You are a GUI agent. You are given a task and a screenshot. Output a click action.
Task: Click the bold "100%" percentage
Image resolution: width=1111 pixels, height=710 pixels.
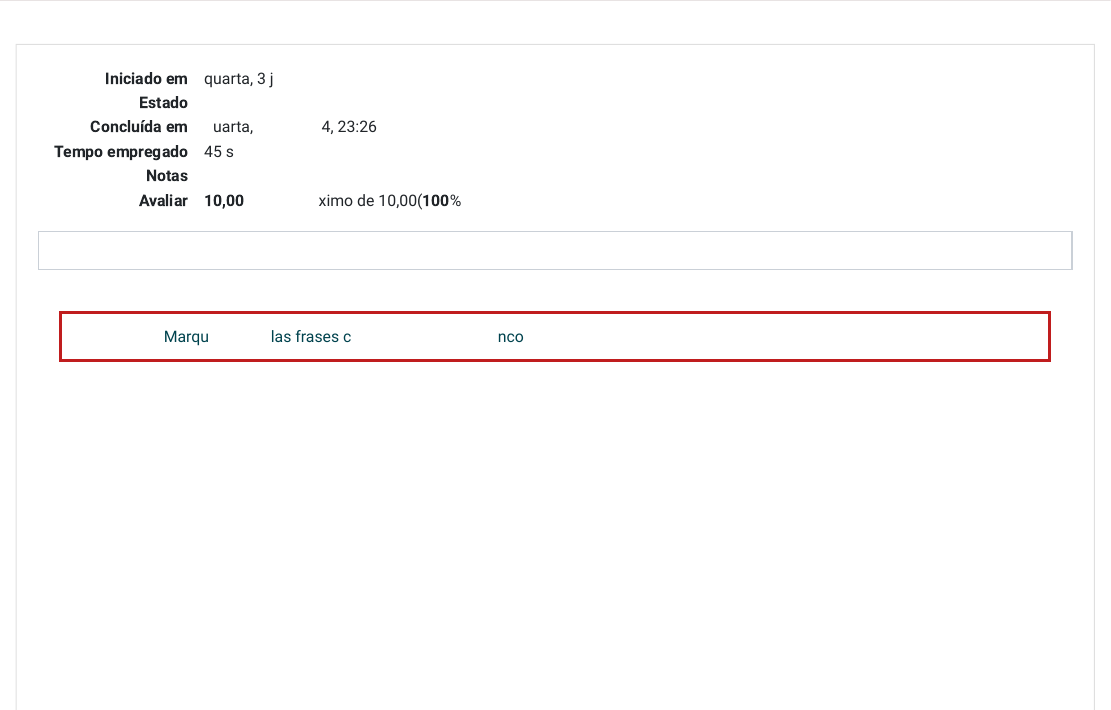pos(440,201)
